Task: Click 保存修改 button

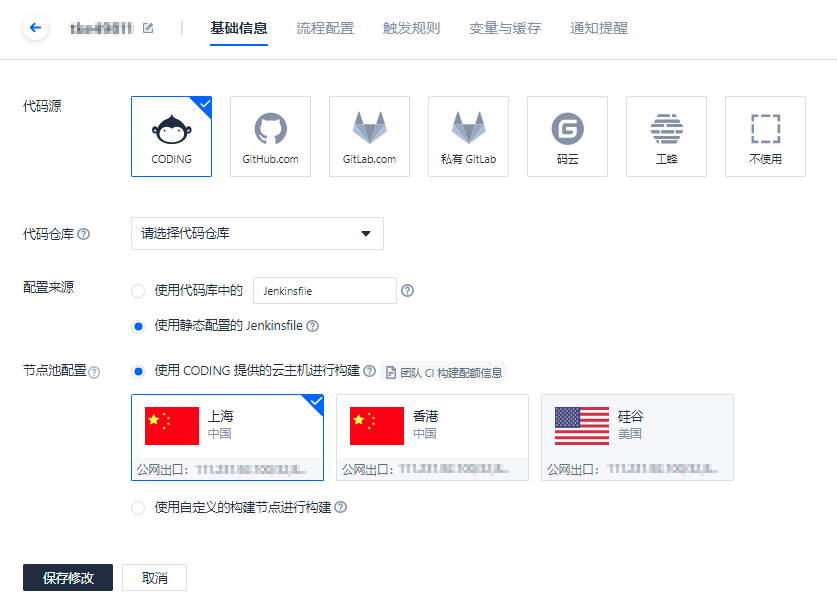Action: pyautogui.click(x=68, y=578)
